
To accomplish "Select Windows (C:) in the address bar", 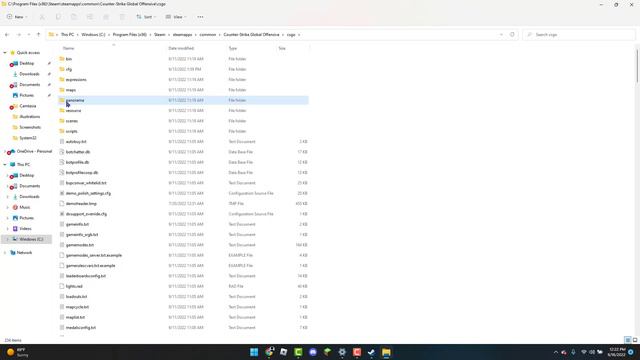I will [93, 35].
